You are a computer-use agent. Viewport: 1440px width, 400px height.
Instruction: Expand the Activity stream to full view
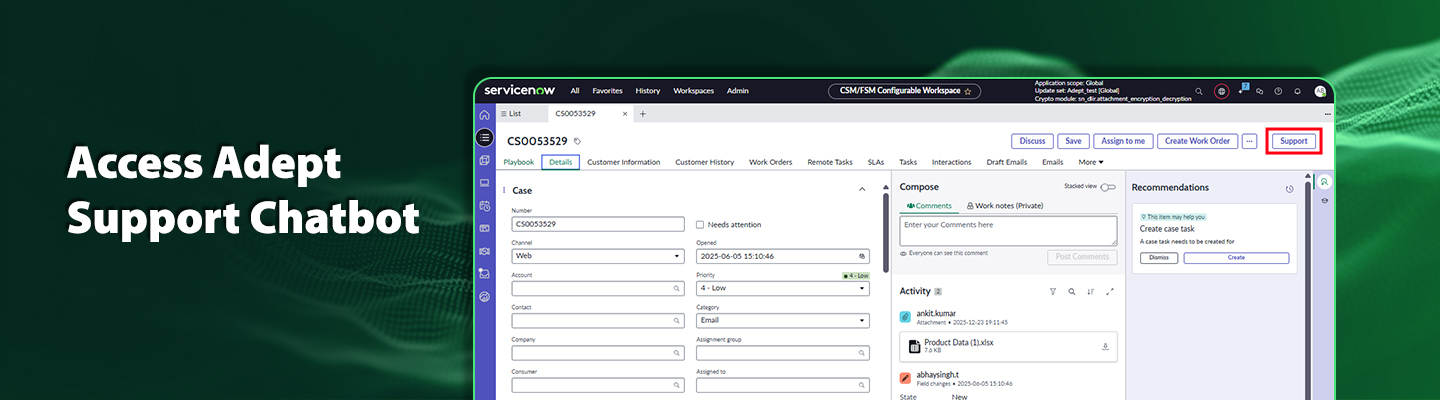[x=1110, y=292]
